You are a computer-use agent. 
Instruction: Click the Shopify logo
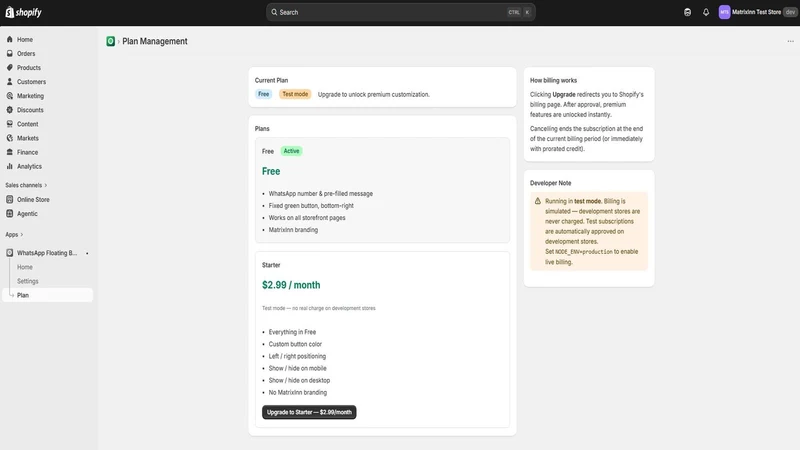23,12
